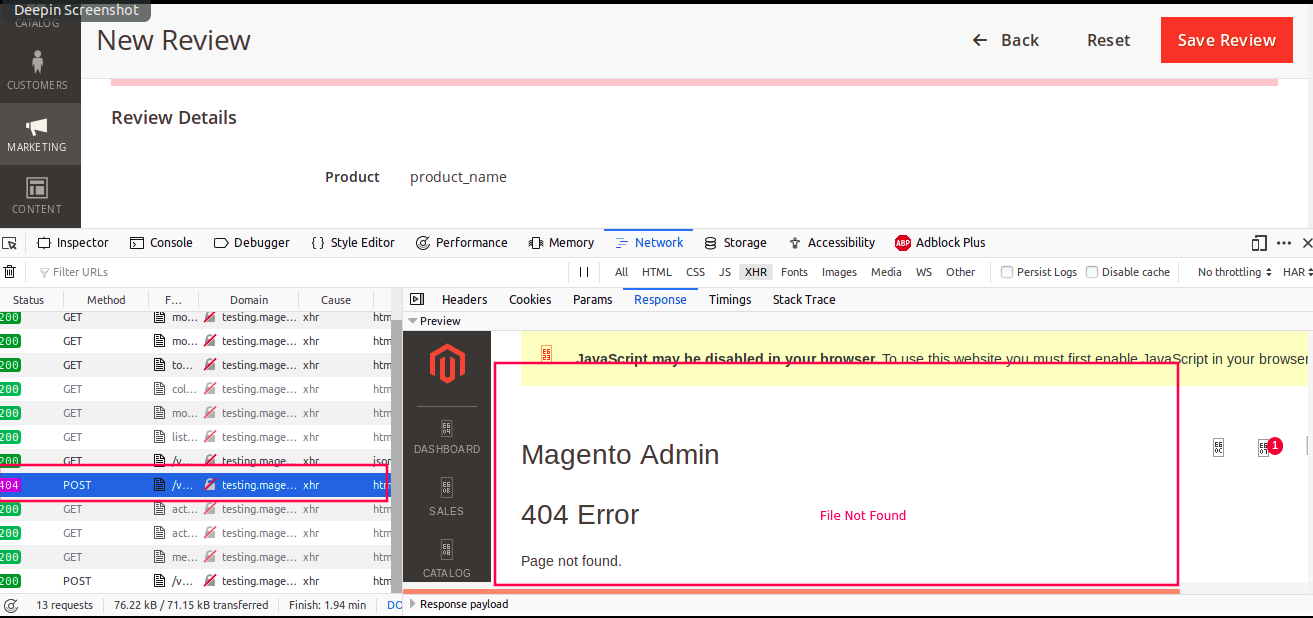Image resolution: width=1313 pixels, height=618 pixels.
Task: Sort requests by Cause column header
Action: (x=336, y=300)
